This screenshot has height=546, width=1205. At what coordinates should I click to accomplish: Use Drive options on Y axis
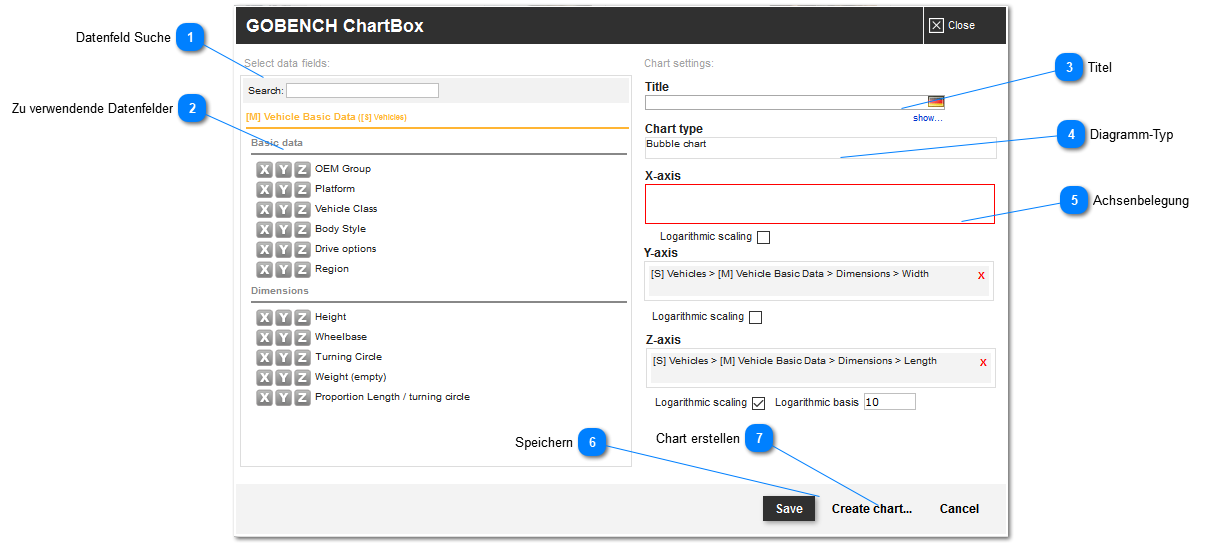point(283,249)
